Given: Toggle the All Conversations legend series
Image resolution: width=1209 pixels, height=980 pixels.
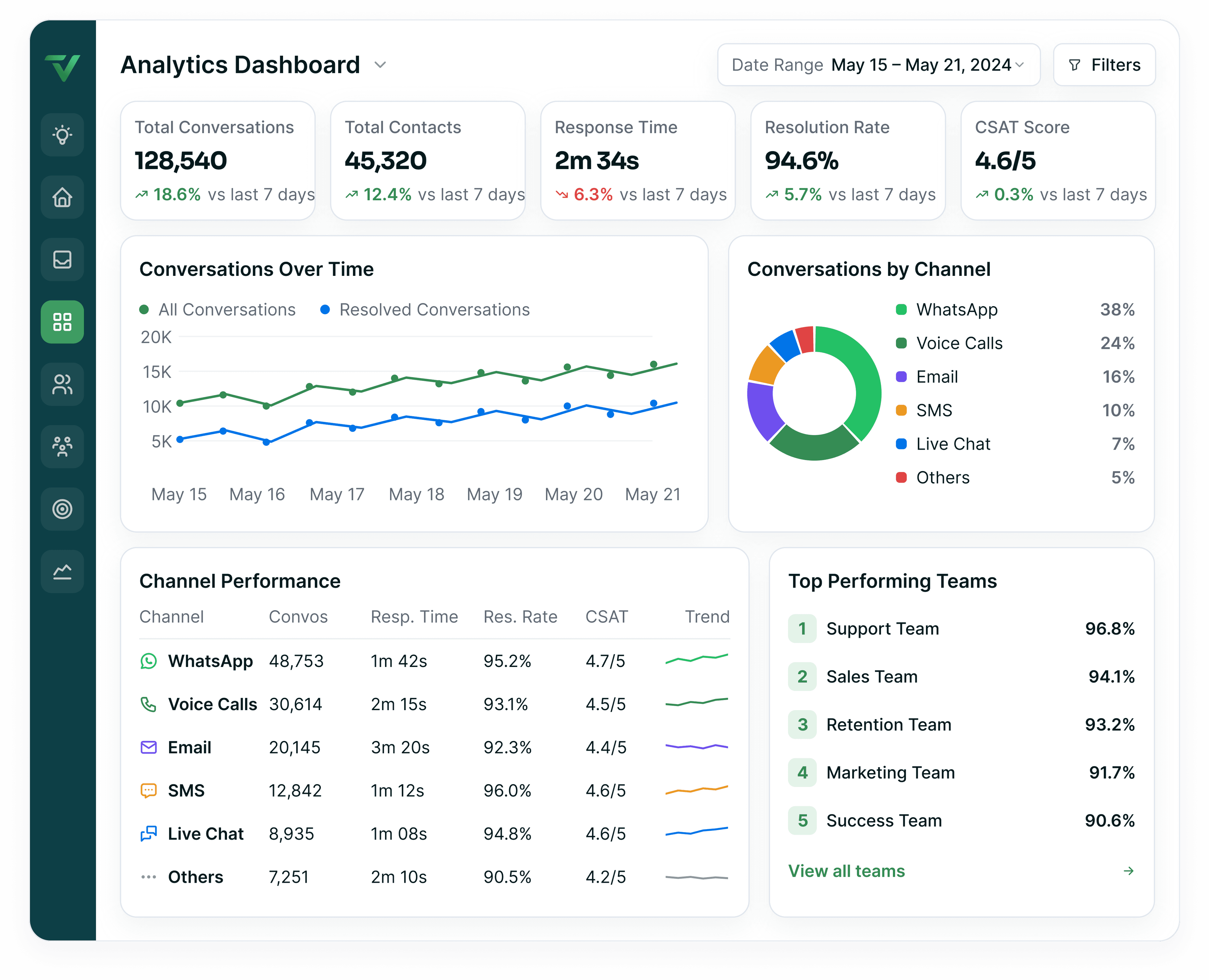Looking at the screenshot, I should click(217, 310).
